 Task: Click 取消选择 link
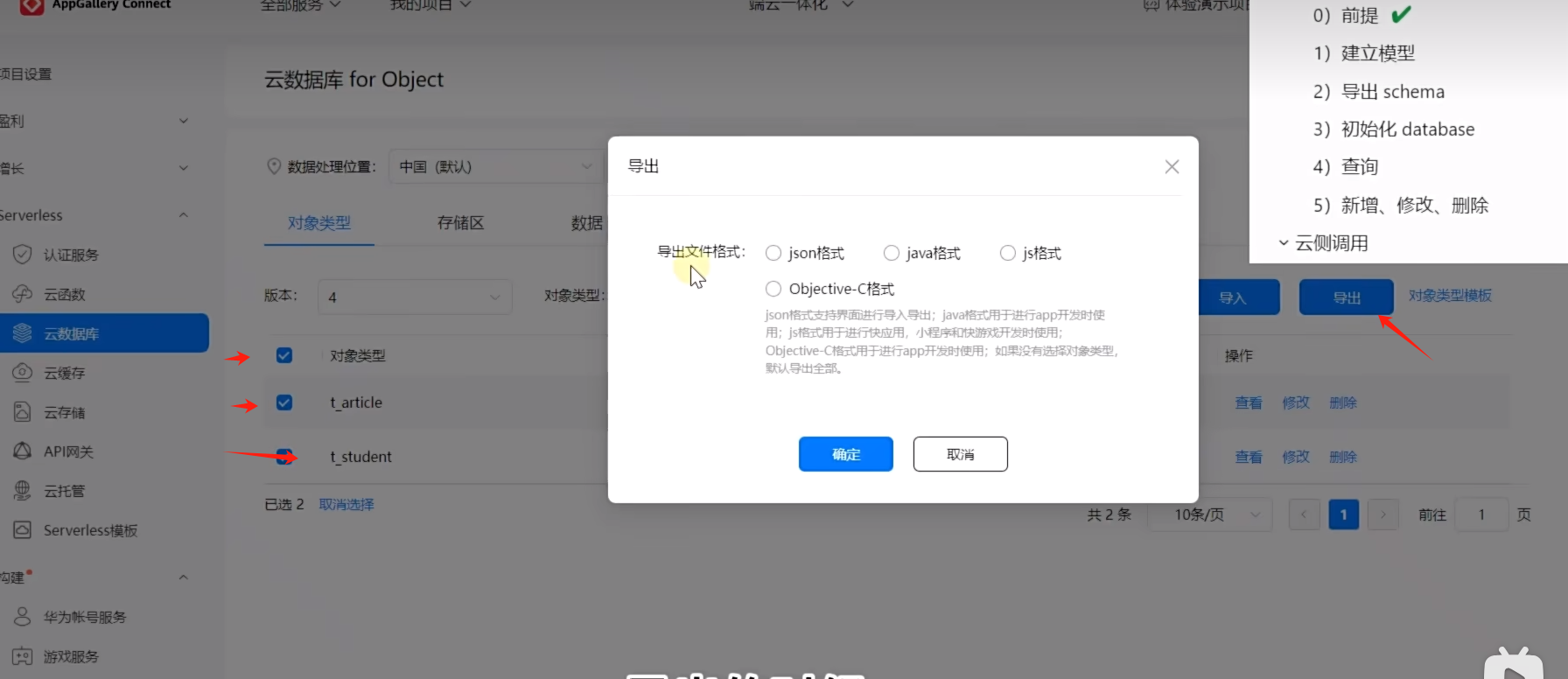pyautogui.click(x=346, y=504)
